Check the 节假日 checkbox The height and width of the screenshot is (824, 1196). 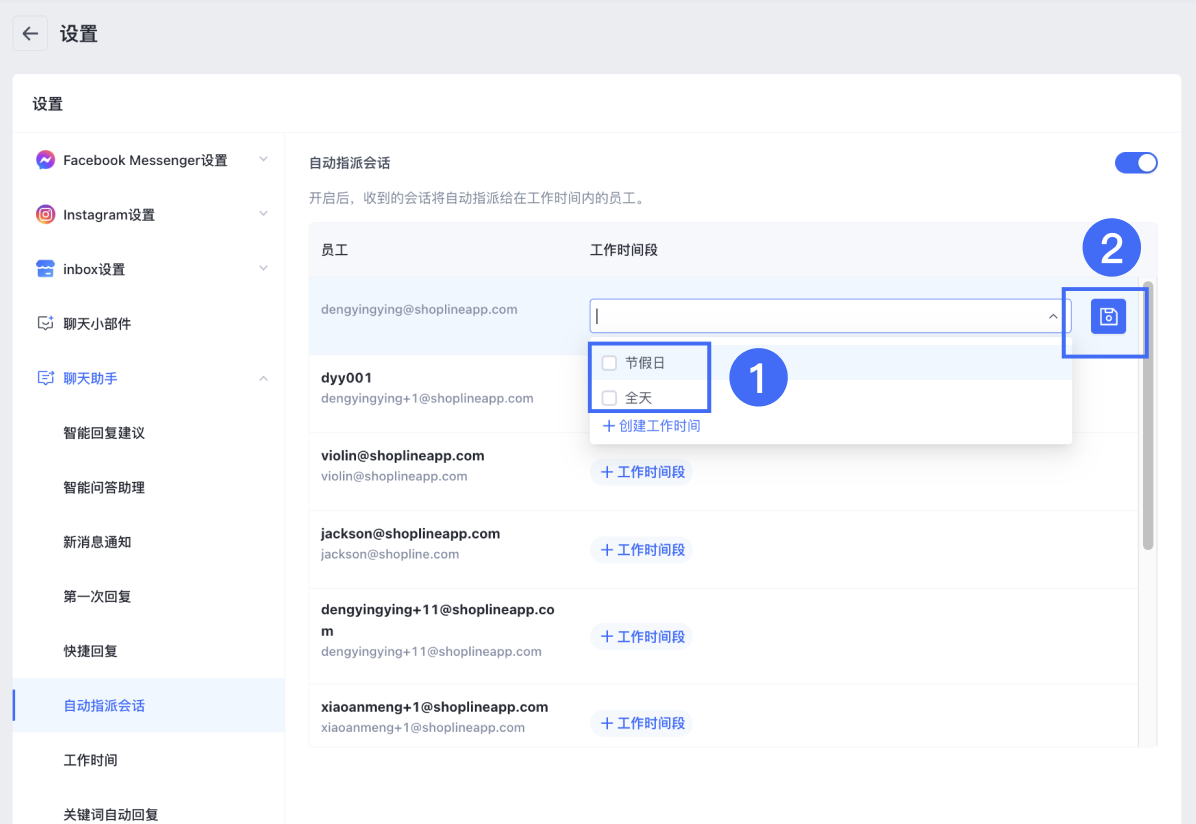(609, 363)
